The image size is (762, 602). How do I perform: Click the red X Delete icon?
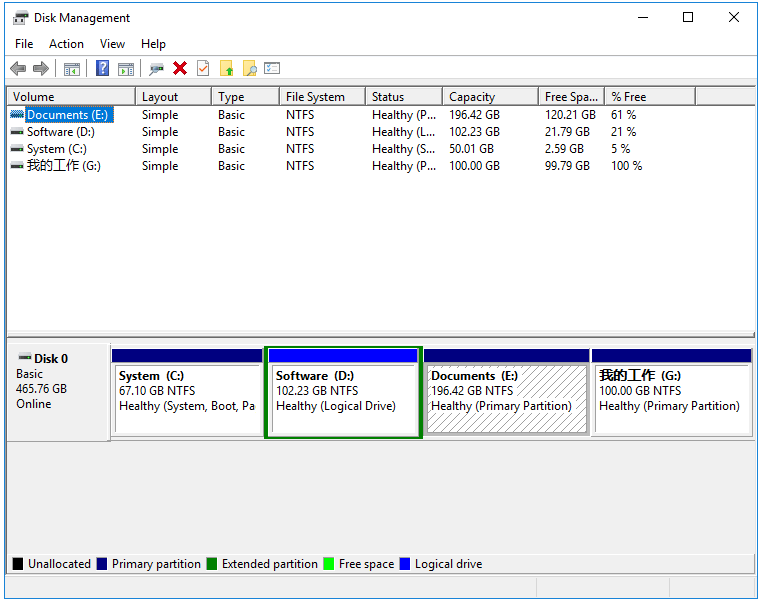click(180, 69)
